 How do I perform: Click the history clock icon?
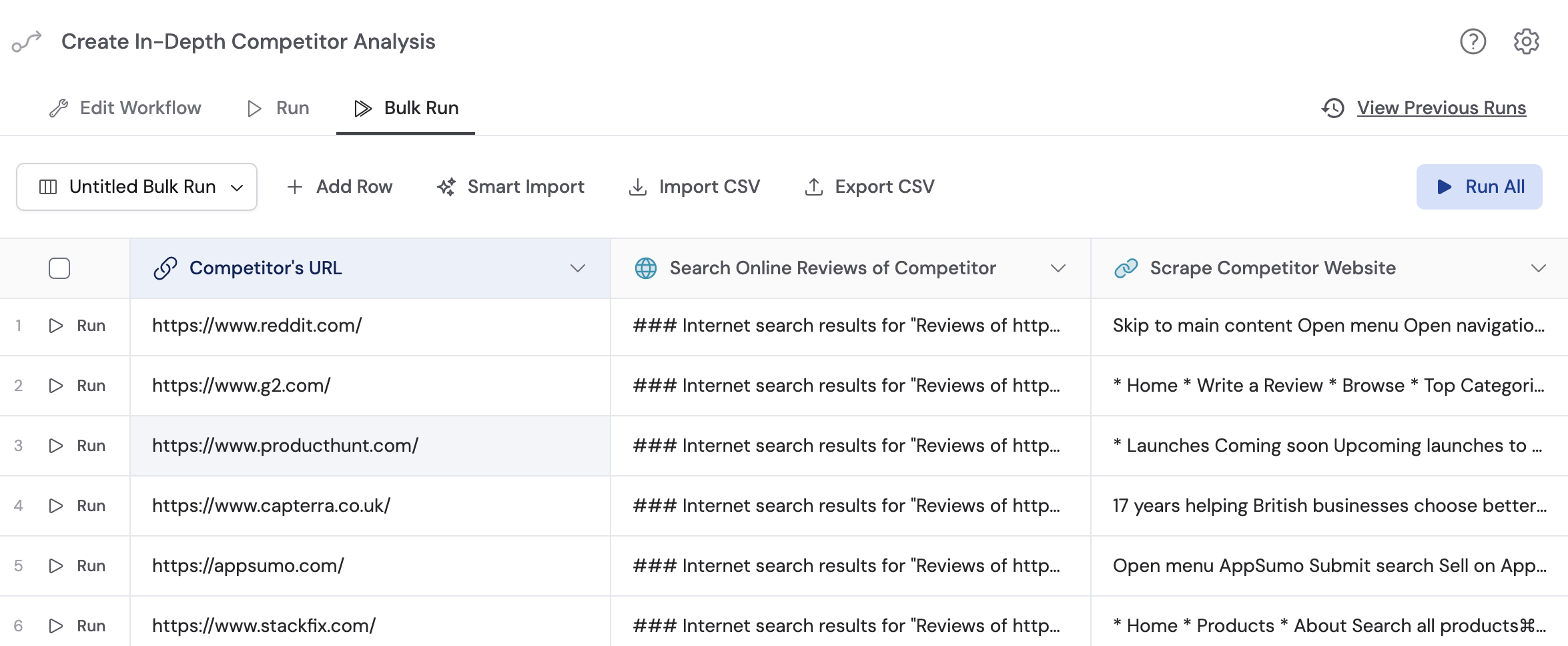click(x=1333, y=108)
